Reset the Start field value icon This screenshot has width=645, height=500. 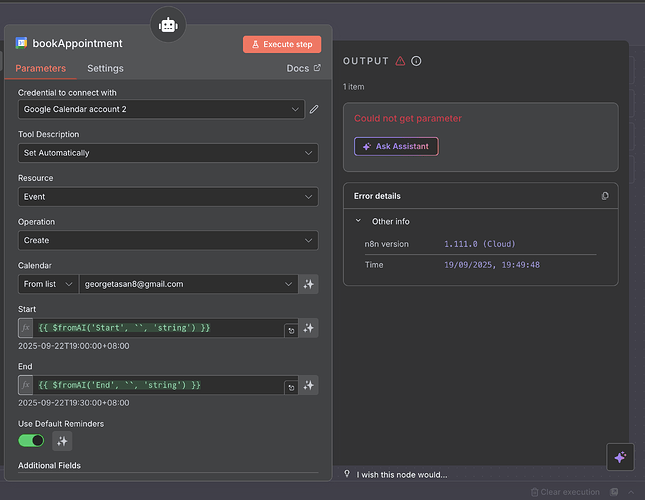tap(291, 331)
